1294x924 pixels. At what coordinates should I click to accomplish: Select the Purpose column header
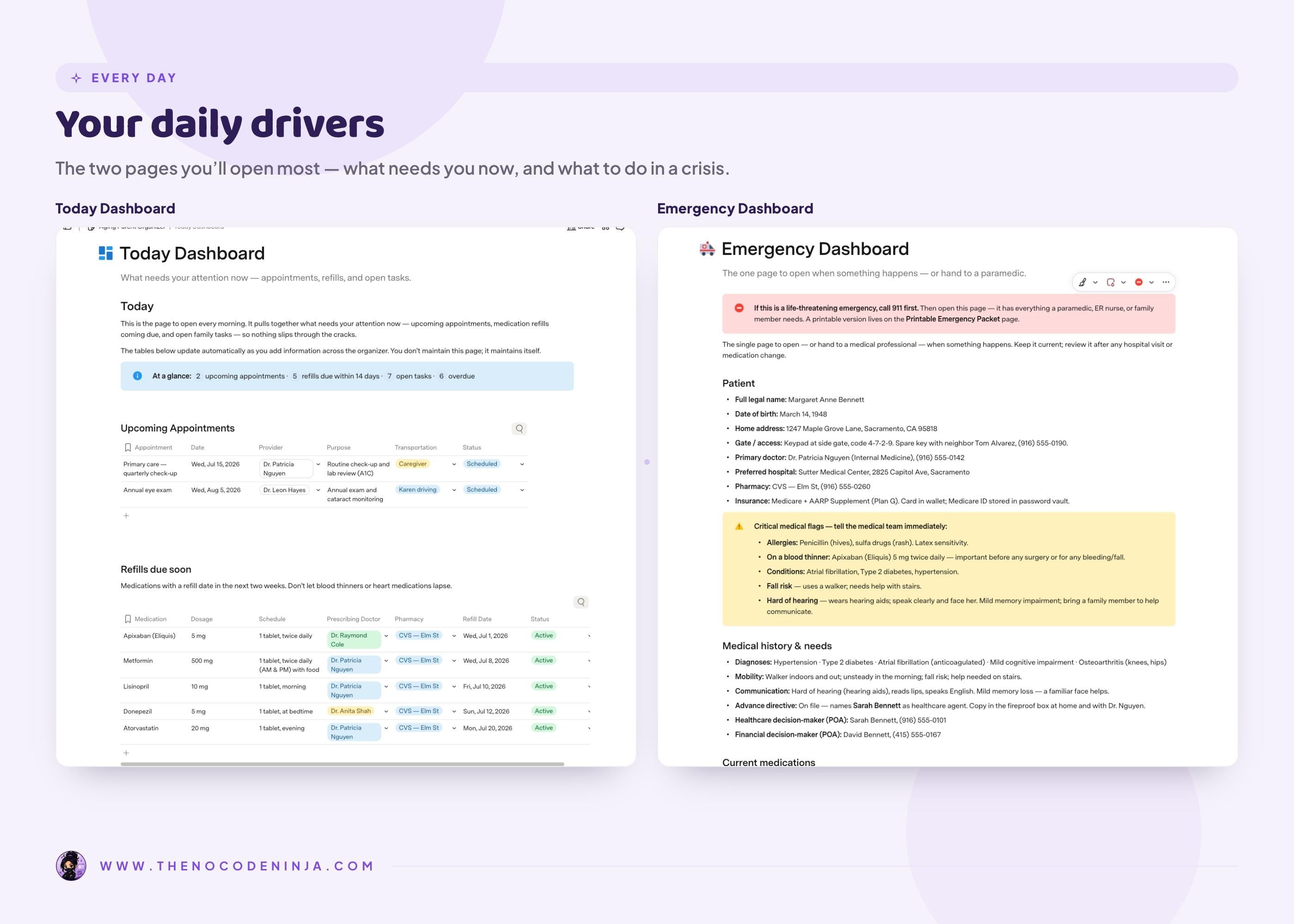(339, 447)
